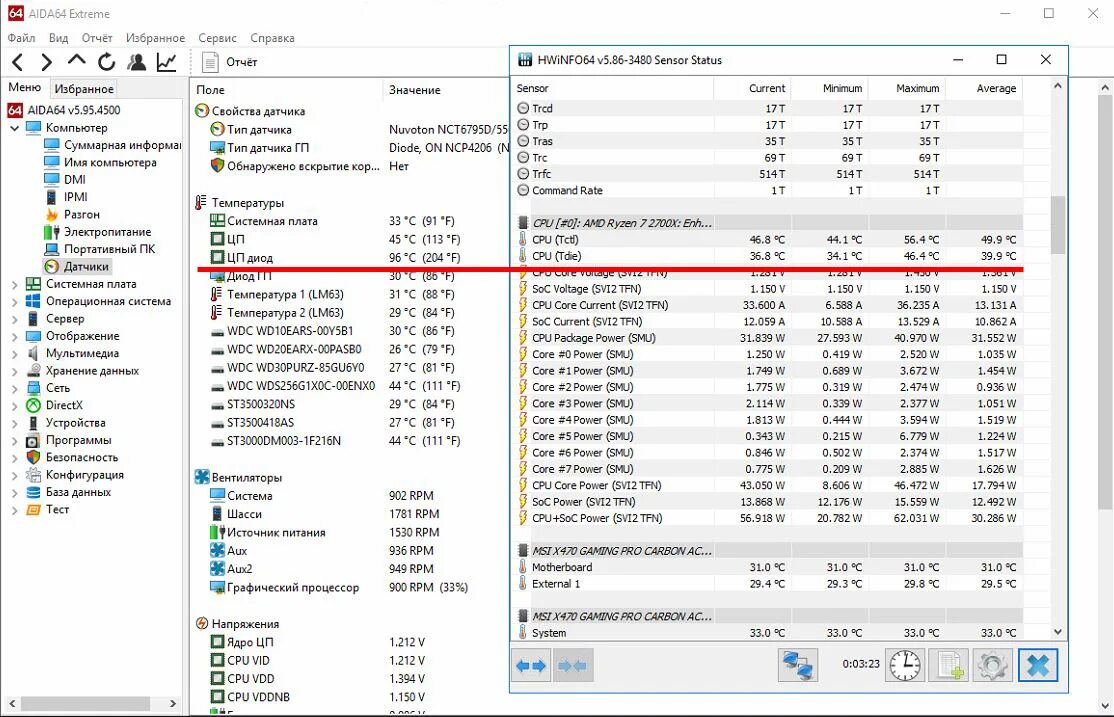Open the Файл menu
This screenshot has width=1114, height=717.
(21, 38)
